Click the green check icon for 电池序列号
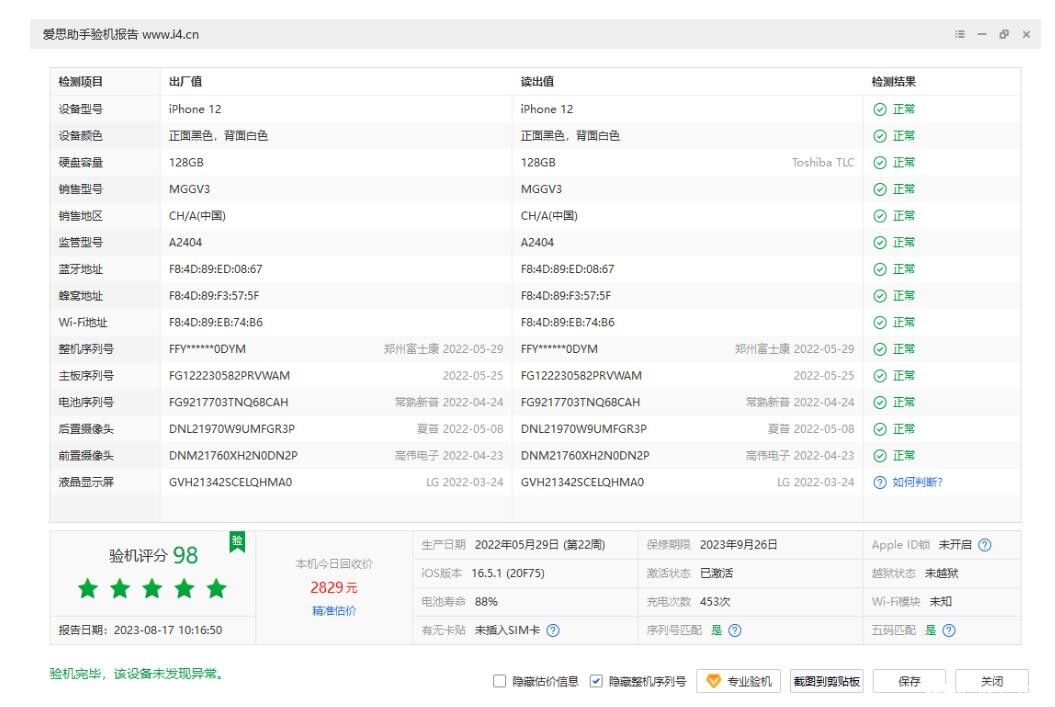1055x707 pixels. point(879,402)
